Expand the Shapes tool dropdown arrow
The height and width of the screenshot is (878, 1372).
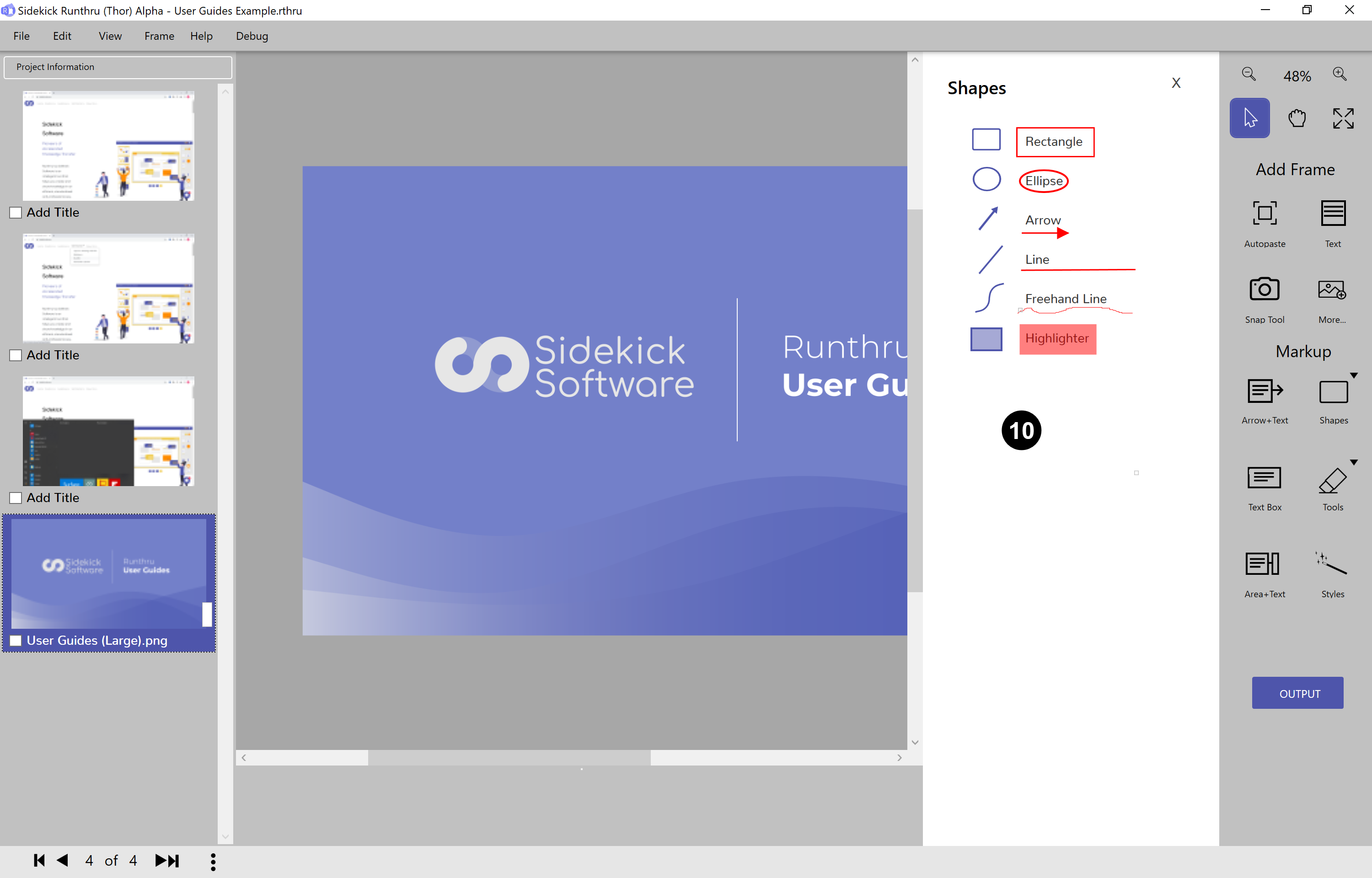(x=1354, y=376)
